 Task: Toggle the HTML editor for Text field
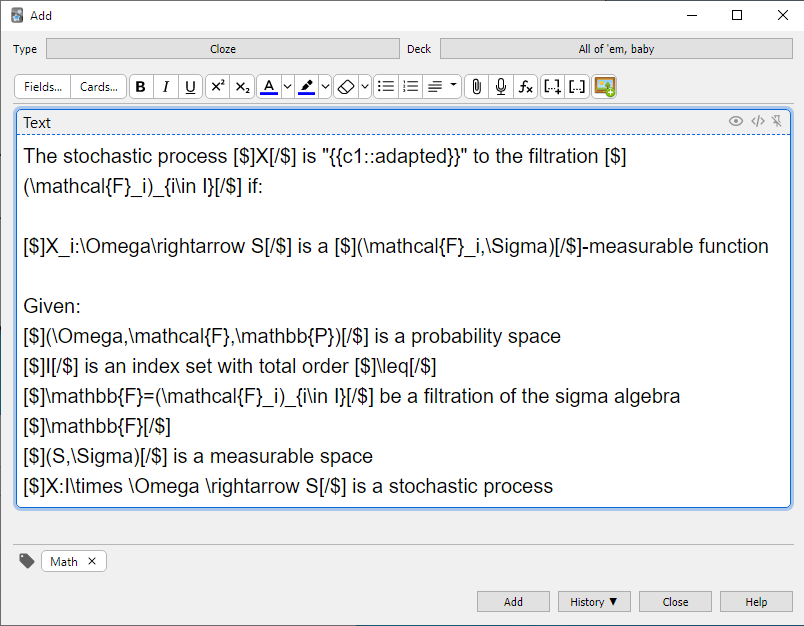pos(757,121)
